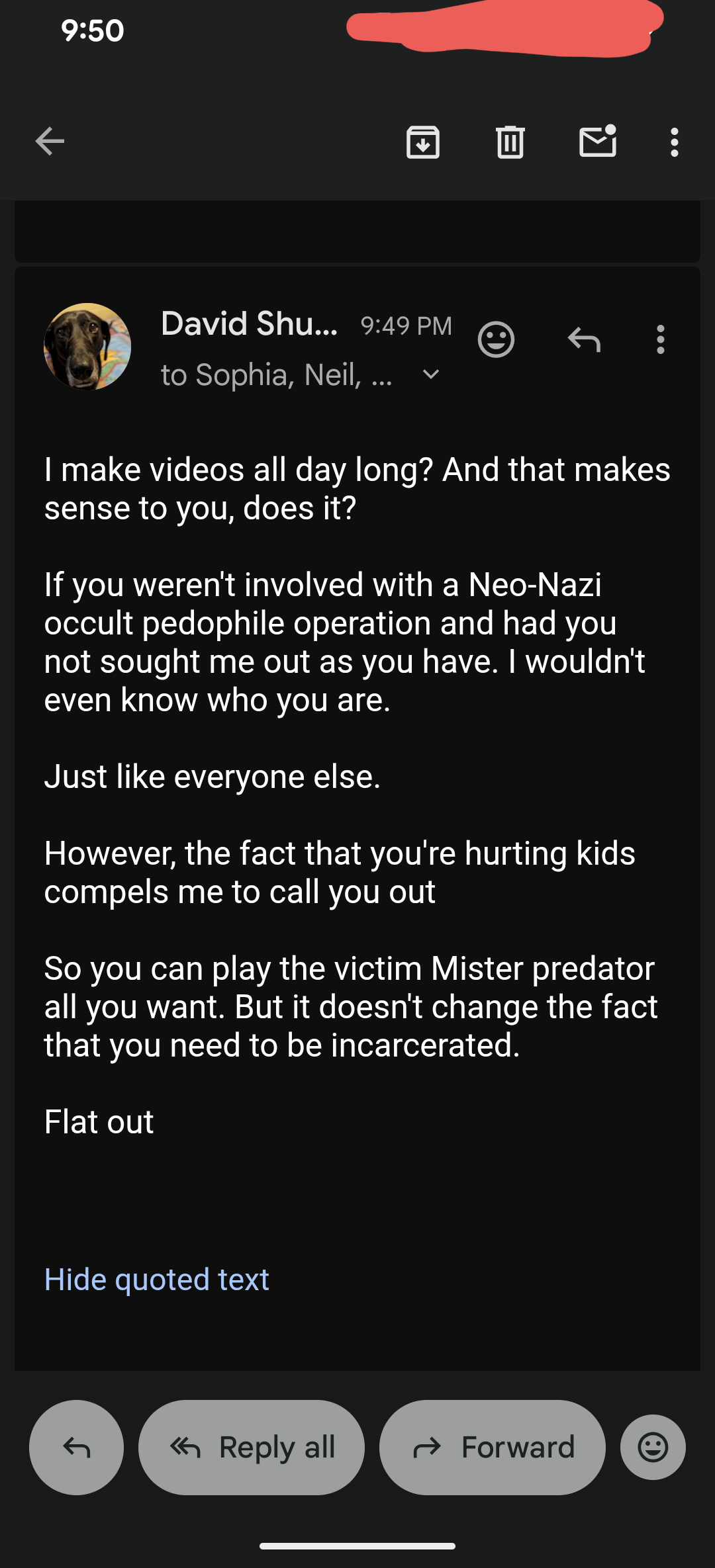Open emoji reaction button at bottom
Image resolution: width=715 pixels, height=1568 pixels.
(653, 1447)
